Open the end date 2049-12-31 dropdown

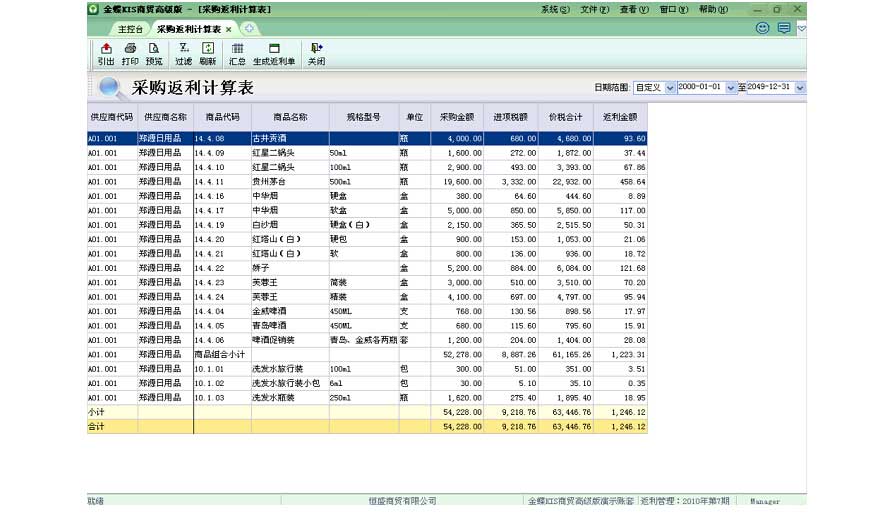[800, 88]
